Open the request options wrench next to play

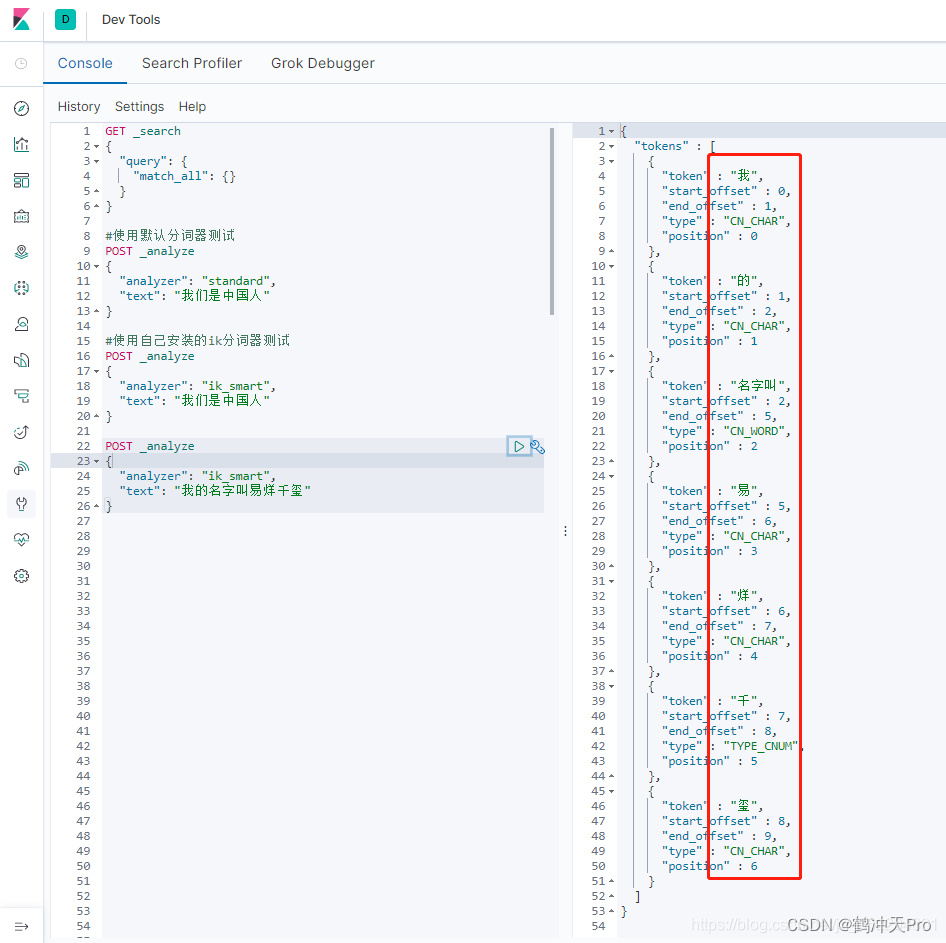click(538, 447)
